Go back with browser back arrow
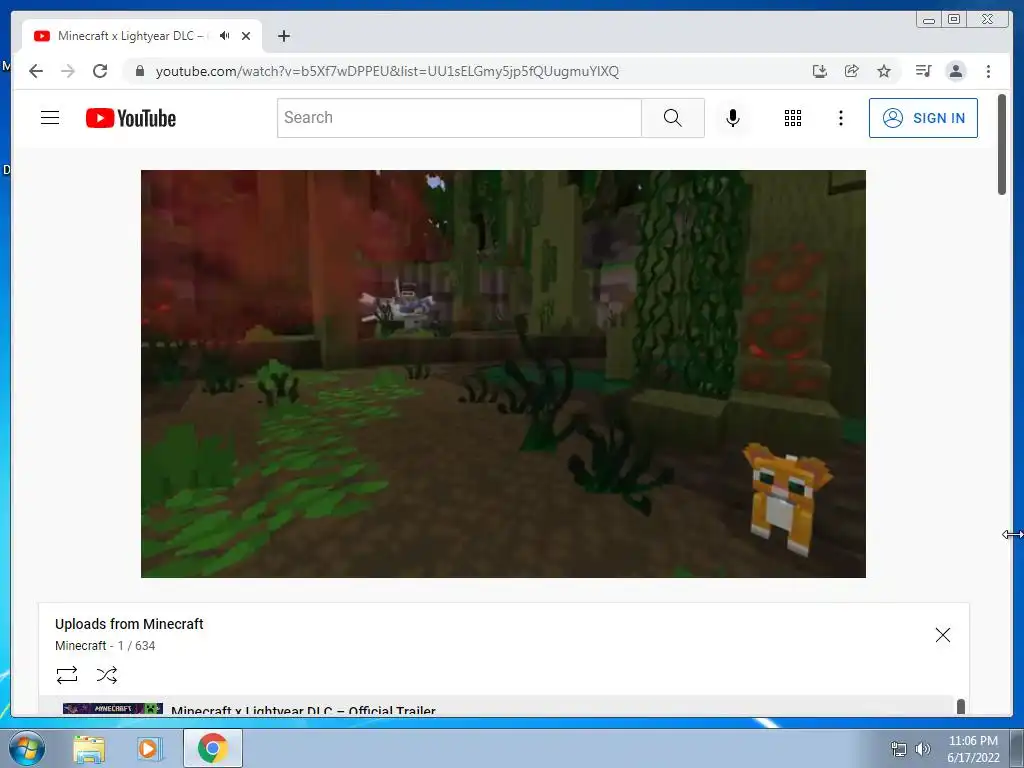Viewport: 1024px width, 768px height. click(x=36, y=71)
